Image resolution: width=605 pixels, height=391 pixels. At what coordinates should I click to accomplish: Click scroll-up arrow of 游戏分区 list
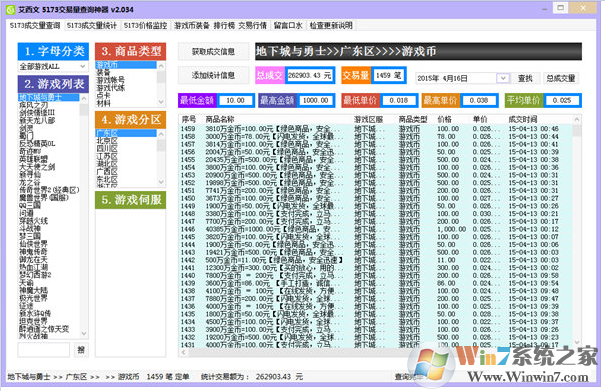tap(161, 134)
